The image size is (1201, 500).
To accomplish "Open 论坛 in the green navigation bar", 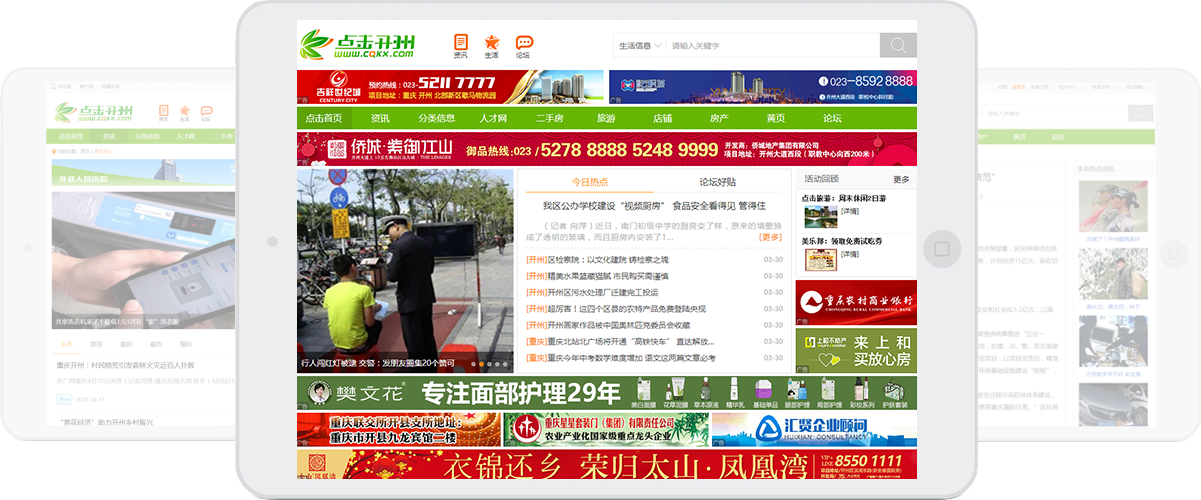I will click(832, 118).
